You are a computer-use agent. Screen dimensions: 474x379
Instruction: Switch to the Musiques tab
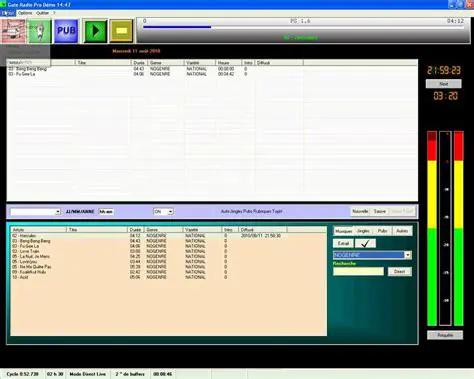(x=344, y=231)
